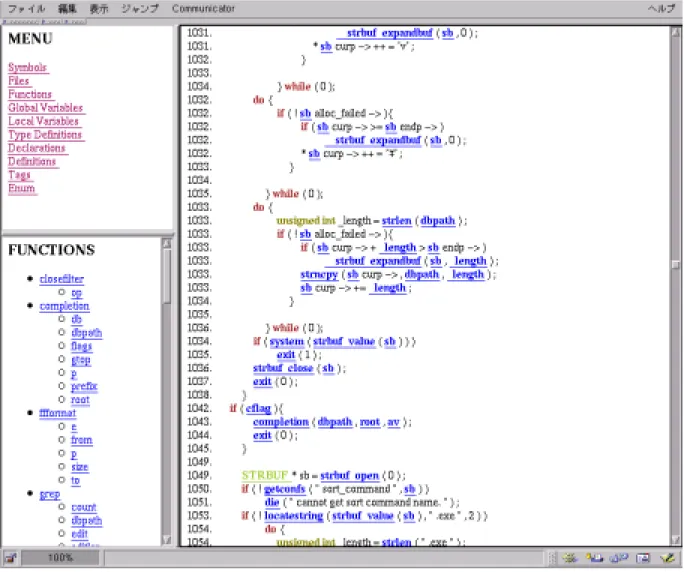Image resolution: width=684 pixels, height=572 pixels.
Task: Click the strncpy link in code
Action: point(319,274)
